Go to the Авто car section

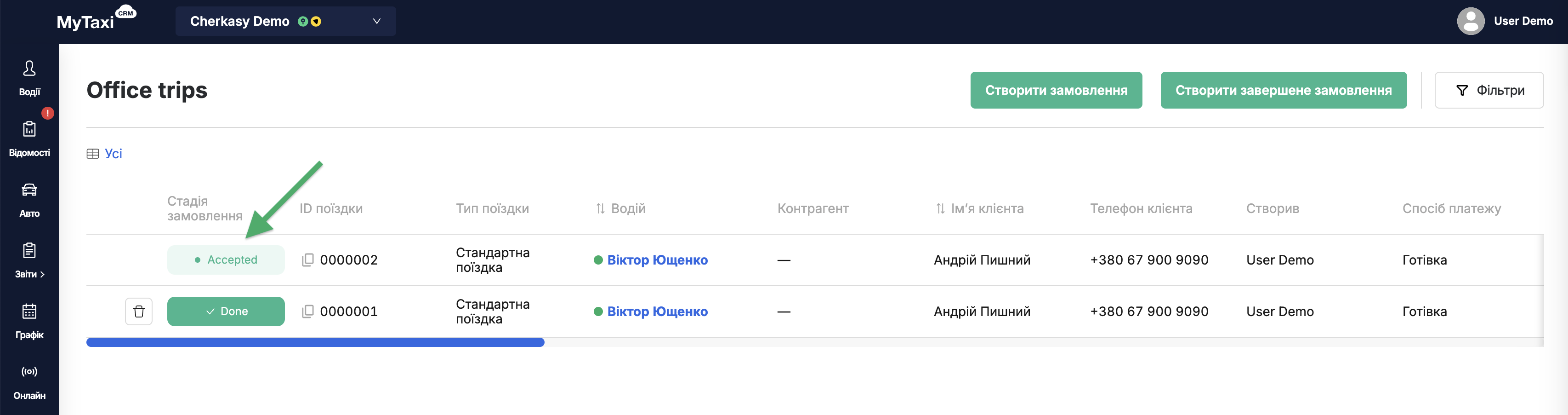coord(29,200)
